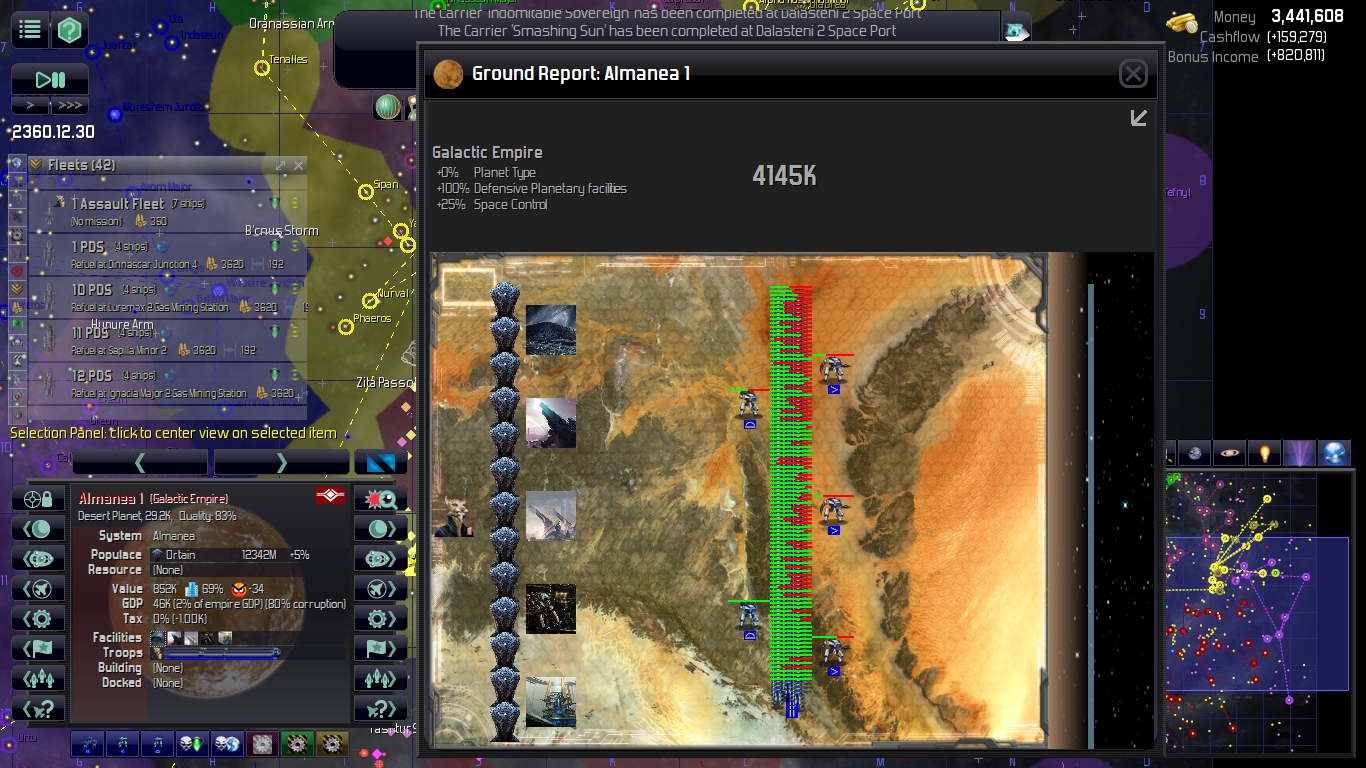1366x768 pixels.
Task: Click grey gear button on purple background
Action: click(x=262, y=744)
